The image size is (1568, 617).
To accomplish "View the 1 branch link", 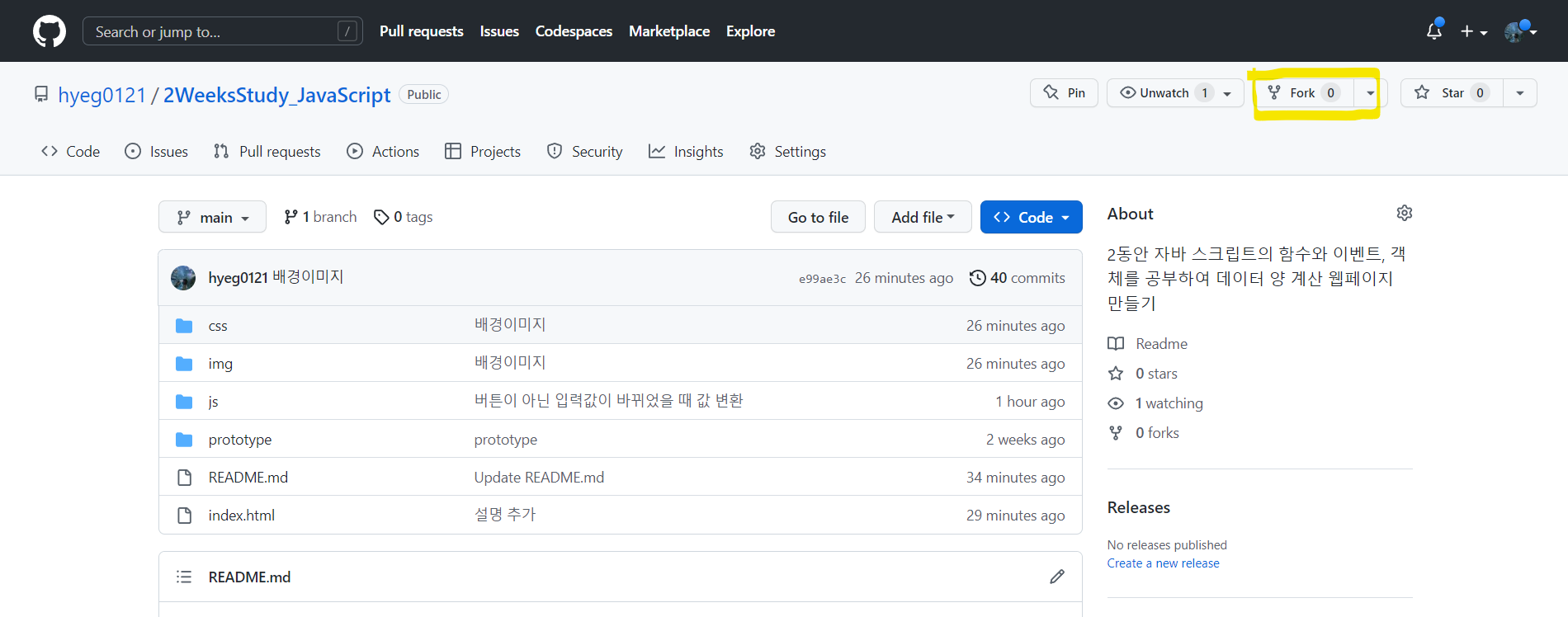I will (x=320, y=217).
